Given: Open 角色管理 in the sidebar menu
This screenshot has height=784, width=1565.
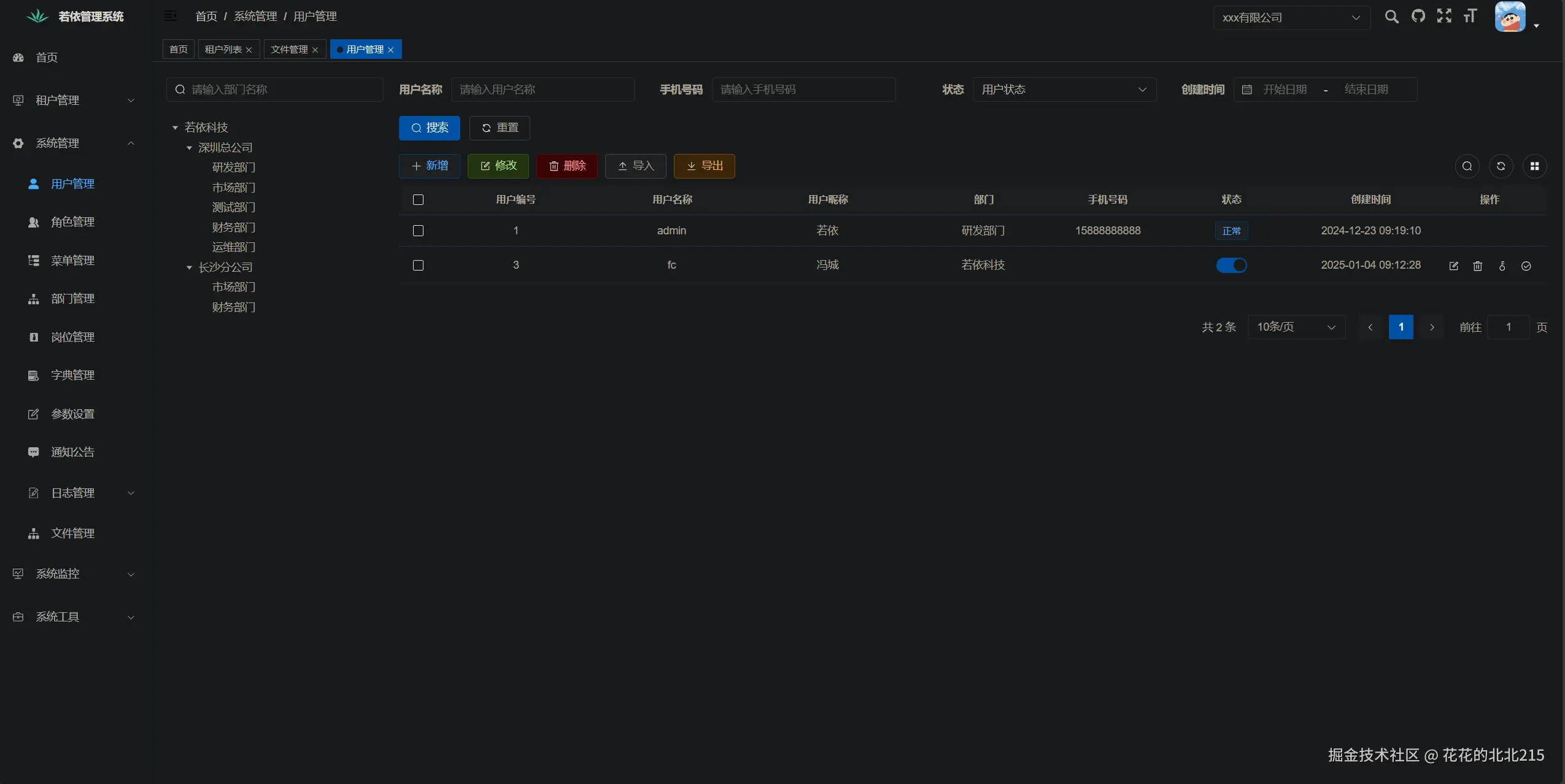Looking at the screenshot, I should tap(72, 222).
